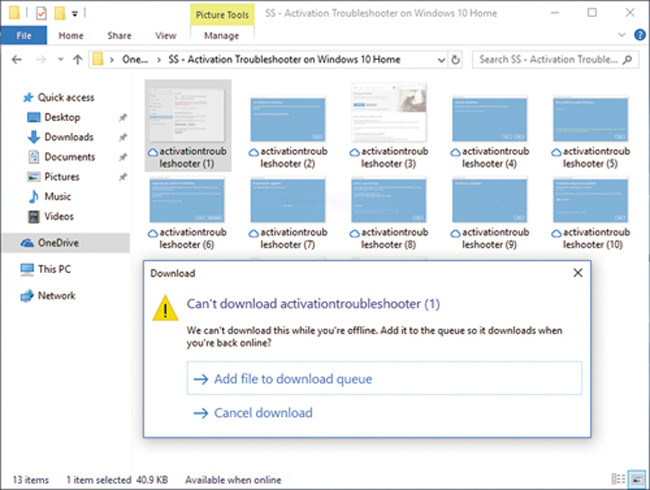Click the Refresh button beside address bar
This screenshot has width=650, height=490.
456,60
